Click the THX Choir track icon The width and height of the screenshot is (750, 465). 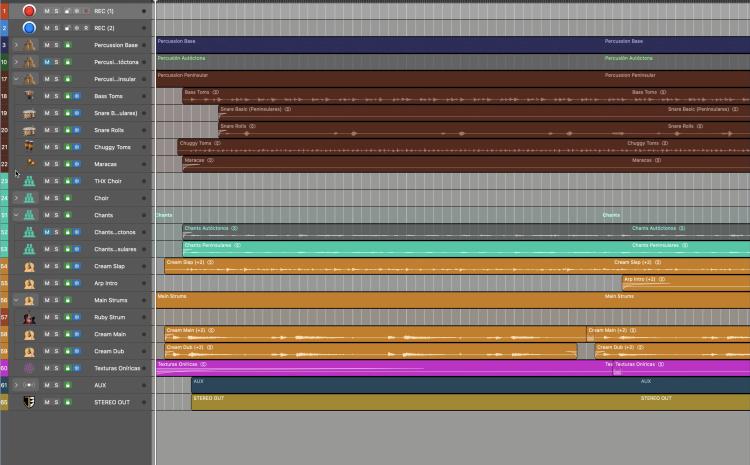click(29, 181)
